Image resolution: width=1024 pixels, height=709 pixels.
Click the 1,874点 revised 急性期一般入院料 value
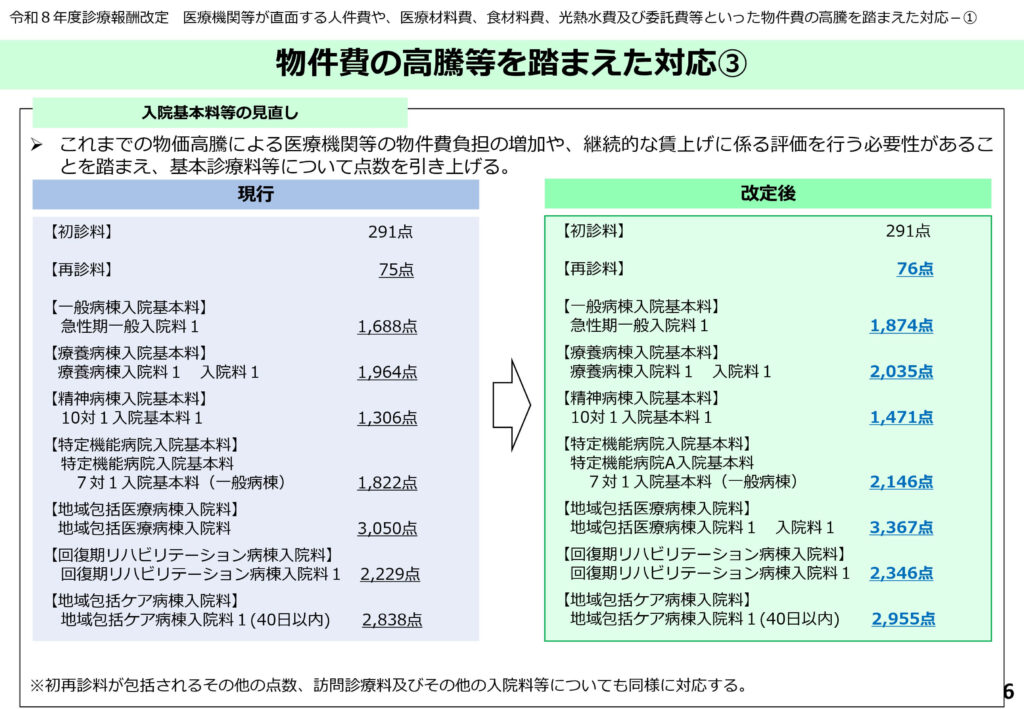coord(901,325)
